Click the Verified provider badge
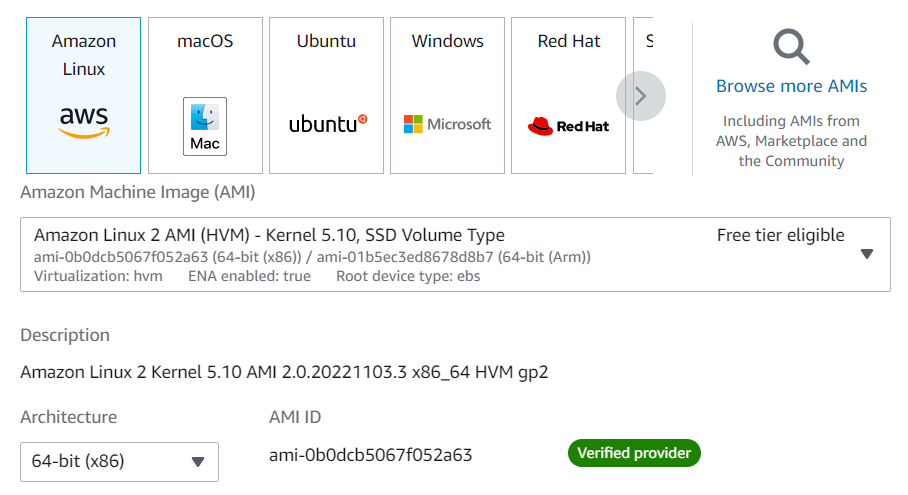Viewport: 908px width, 495px height. pyautogui.click(x=634, y=453)
